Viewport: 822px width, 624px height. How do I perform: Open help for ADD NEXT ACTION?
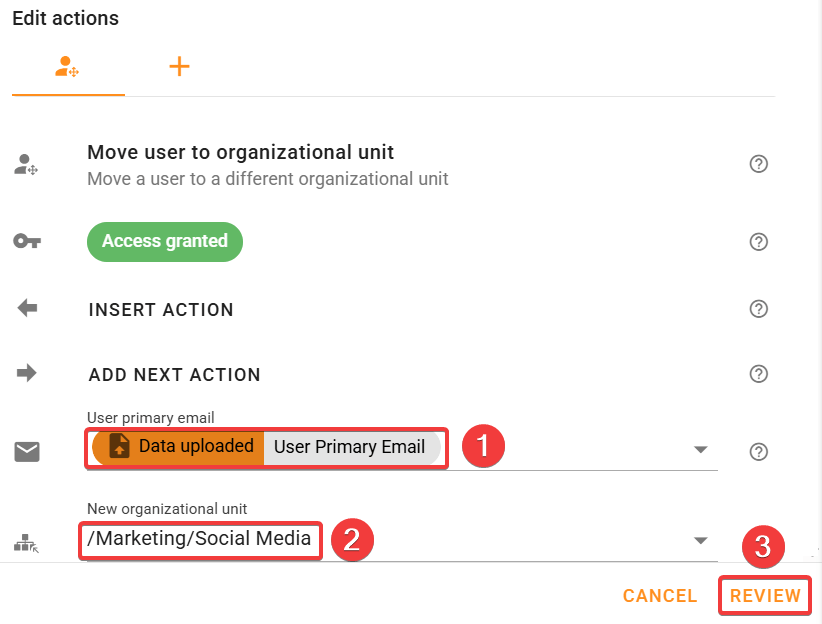758,374
